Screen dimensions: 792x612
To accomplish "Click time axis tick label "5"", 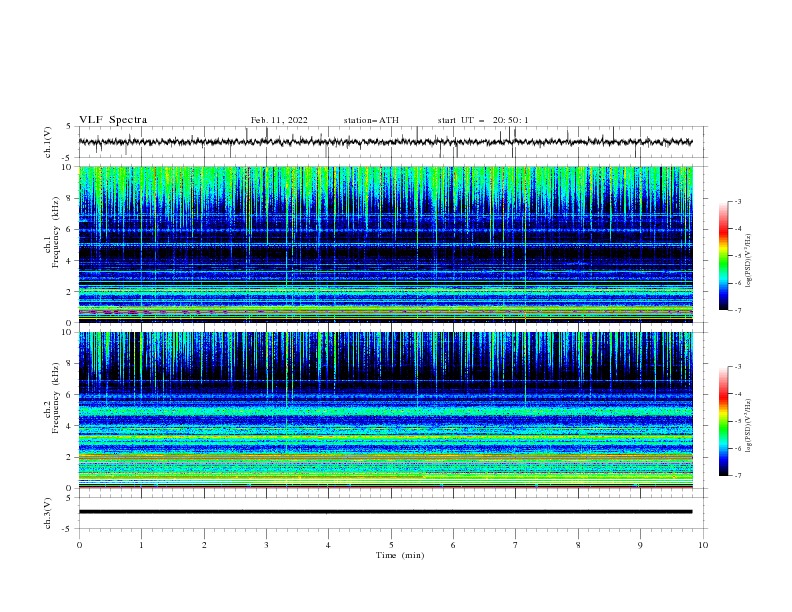I will (x=391, y=545).
